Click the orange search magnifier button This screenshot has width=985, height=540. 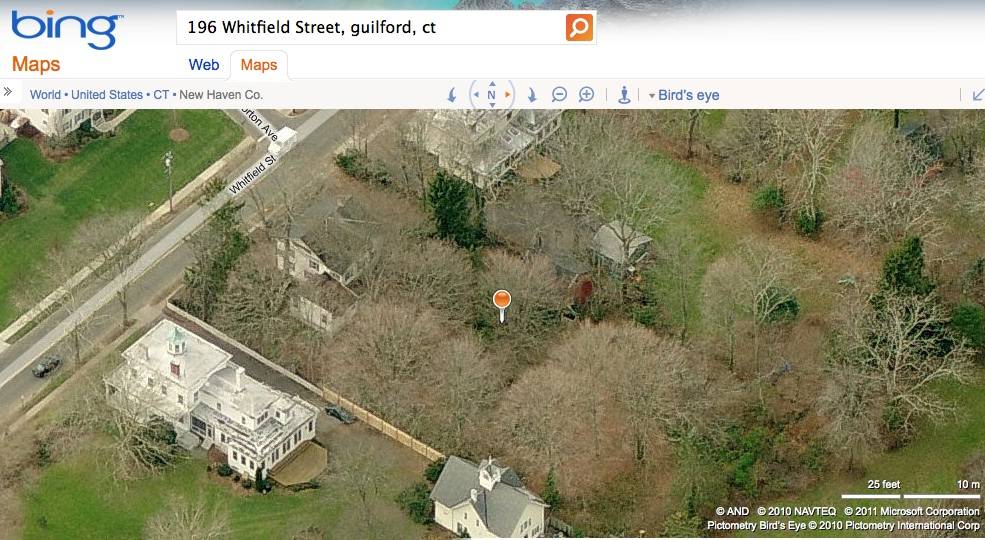coord(579,28)
